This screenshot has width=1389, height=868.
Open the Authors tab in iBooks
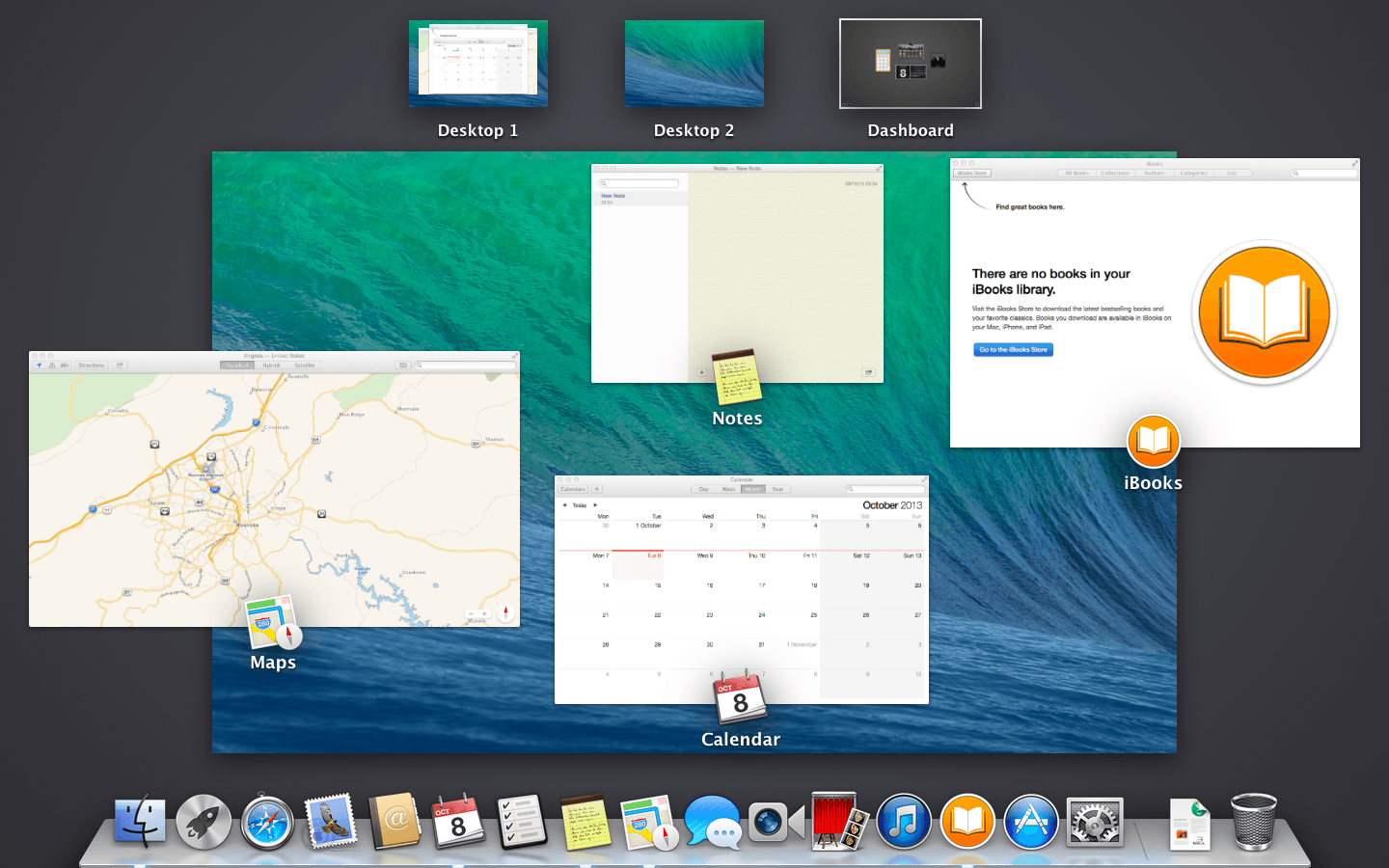pos(1155,174)
